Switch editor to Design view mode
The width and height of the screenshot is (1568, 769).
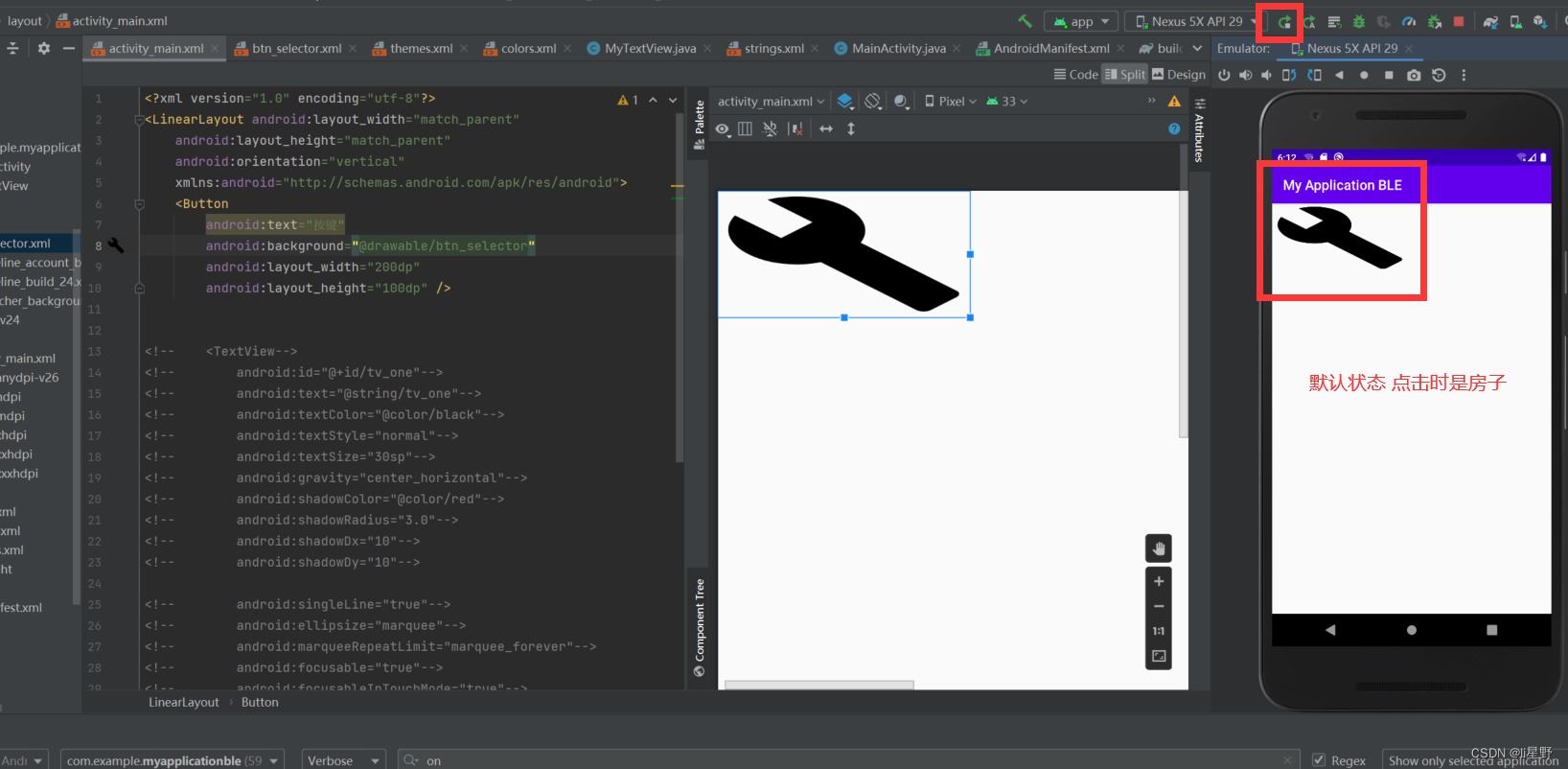coord(1179,75)
